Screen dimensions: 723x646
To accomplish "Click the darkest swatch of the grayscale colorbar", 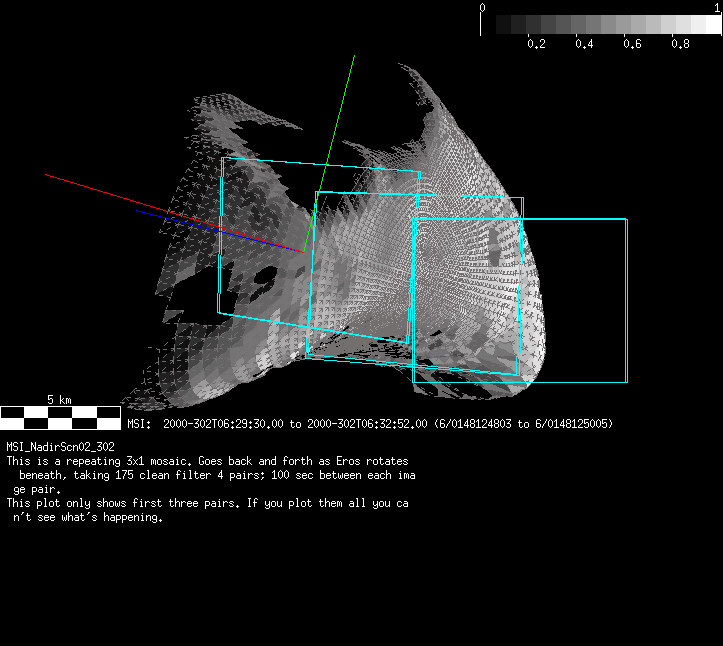I will pos(489,25).
